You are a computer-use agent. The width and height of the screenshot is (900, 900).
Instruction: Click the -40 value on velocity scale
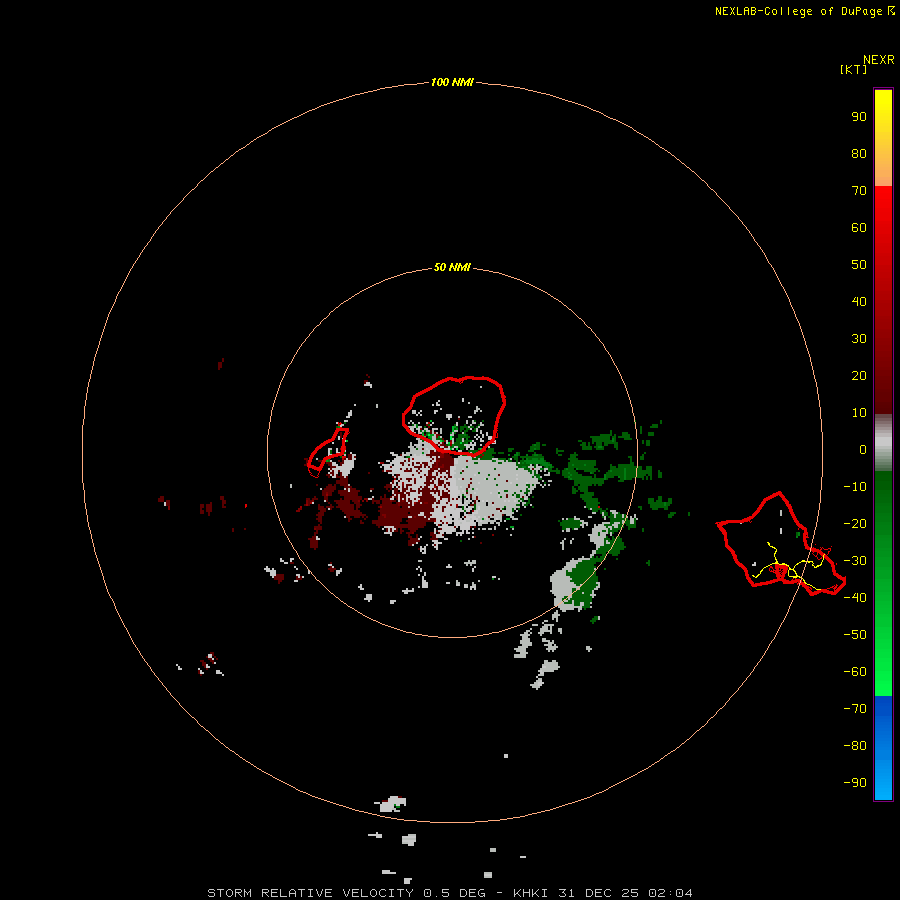pos(855,598)
